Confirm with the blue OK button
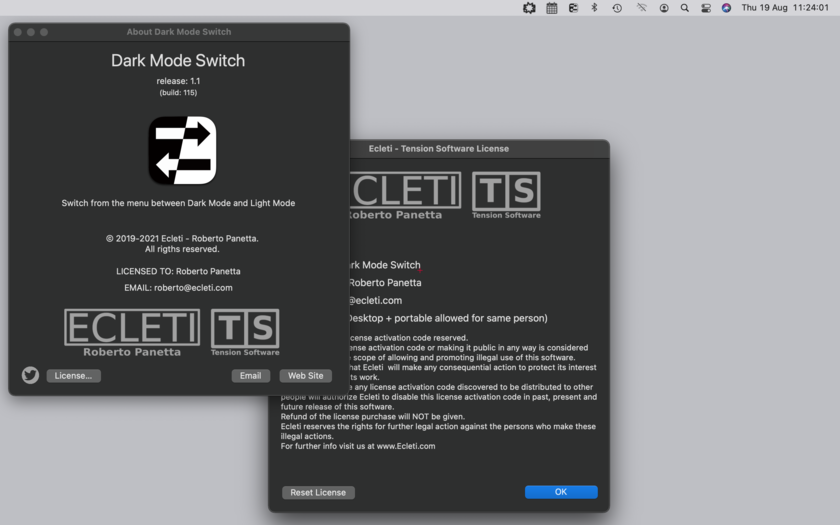This screenshot has width=840, height=525. (x=561, y=492)
